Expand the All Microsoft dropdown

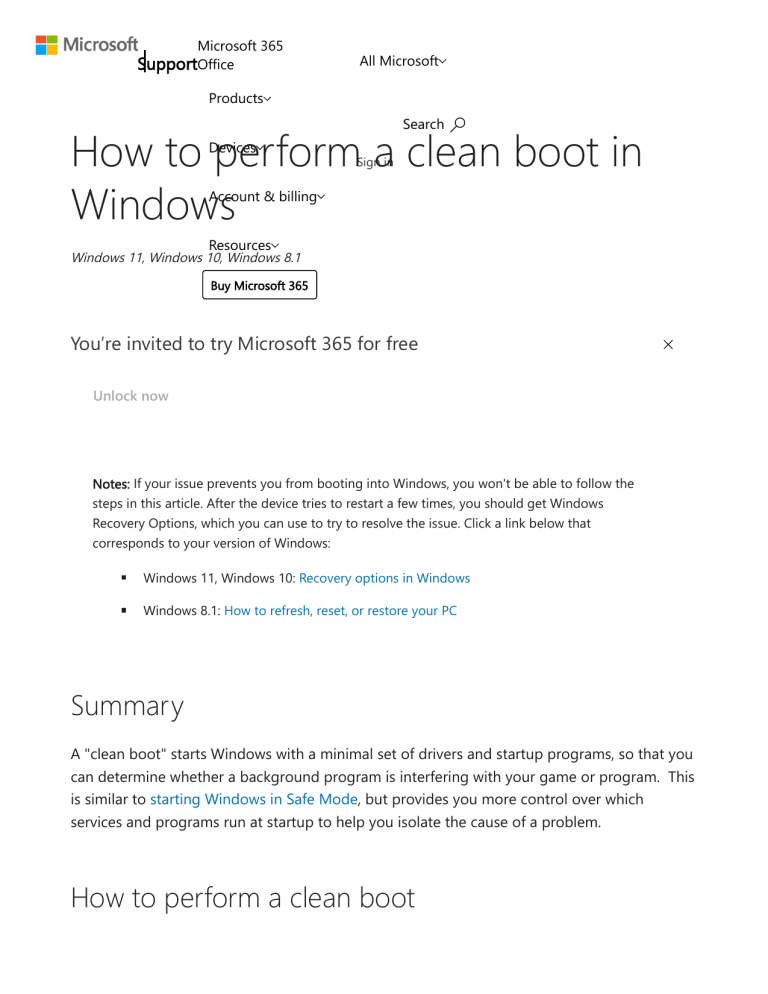402,60
